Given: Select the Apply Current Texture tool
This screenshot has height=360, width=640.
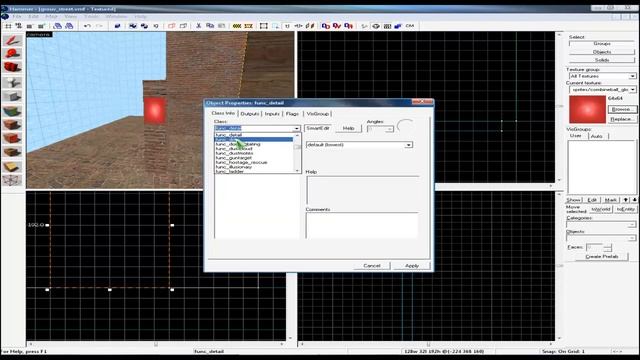Looking at the screenshot, I should [x=12, y=124].
